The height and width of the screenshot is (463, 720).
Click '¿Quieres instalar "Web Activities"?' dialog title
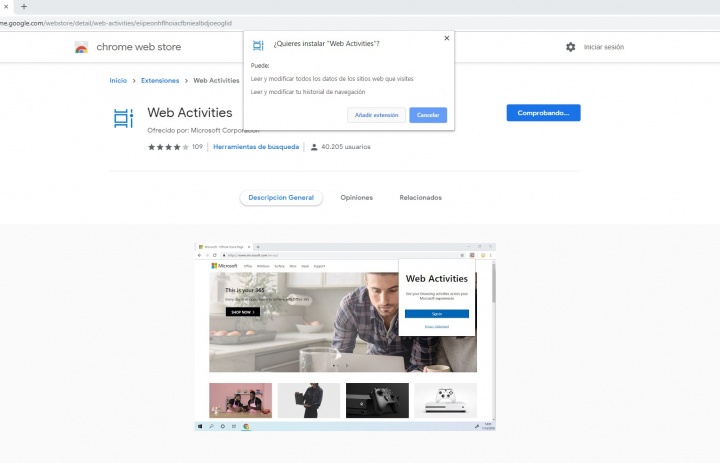coord(326,44)
